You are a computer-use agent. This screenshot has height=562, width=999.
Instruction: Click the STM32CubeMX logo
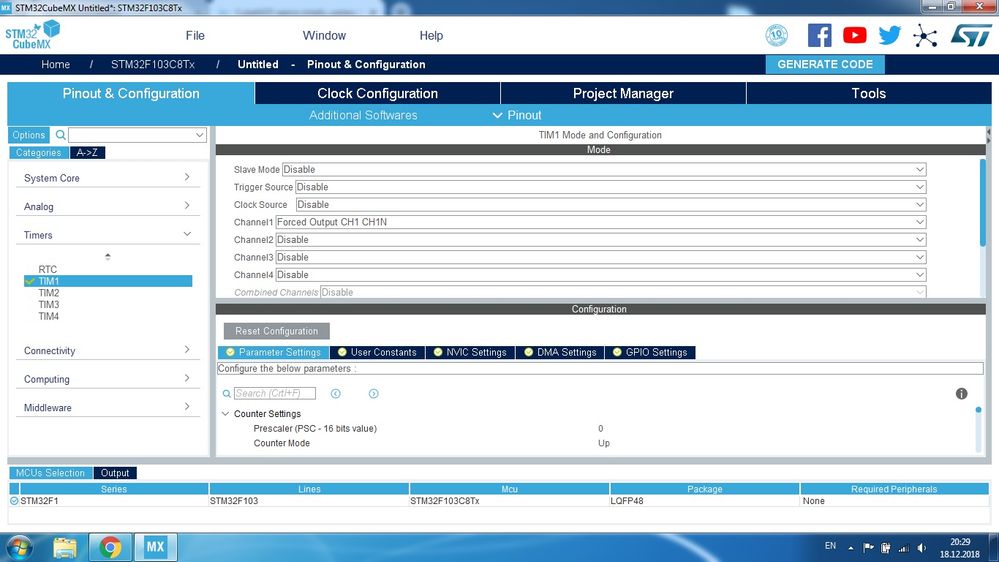(x=32, y=35)
